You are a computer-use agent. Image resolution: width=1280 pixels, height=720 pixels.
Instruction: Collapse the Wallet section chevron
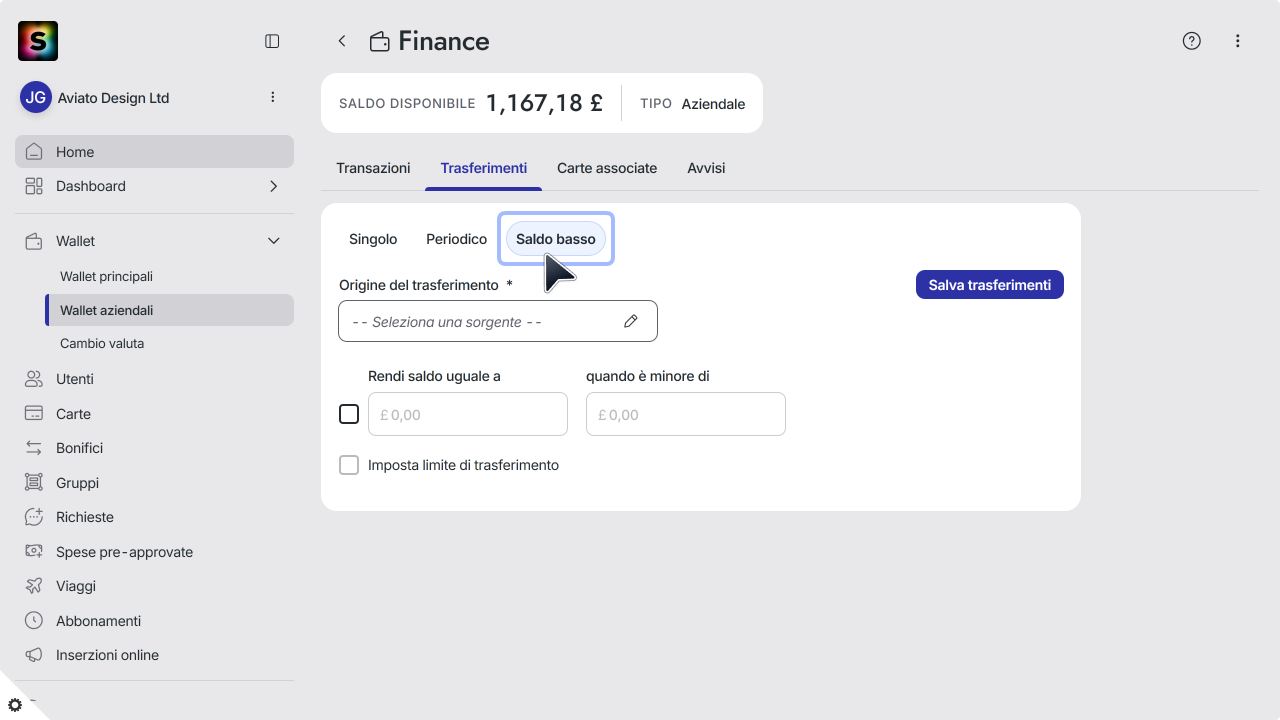click(x=274, y=241)
